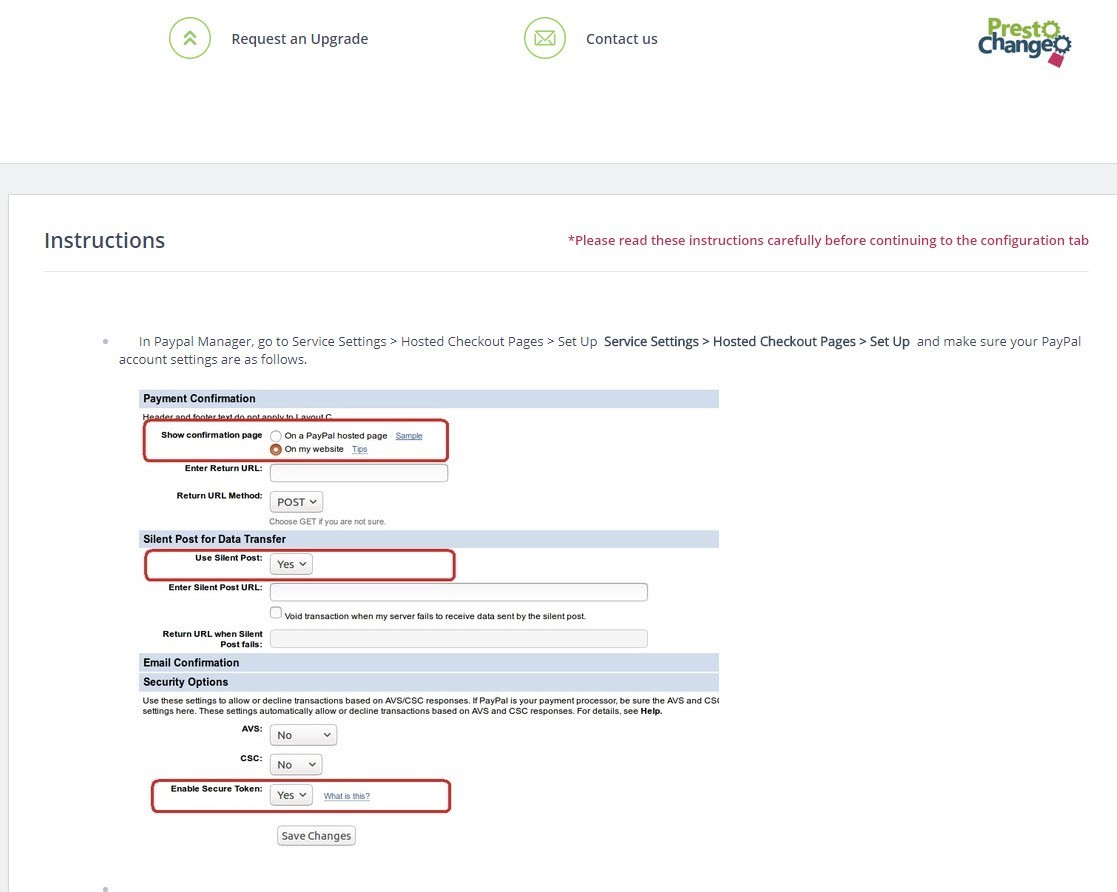Open the Enable Secure Token dropdown

[291, 795]
